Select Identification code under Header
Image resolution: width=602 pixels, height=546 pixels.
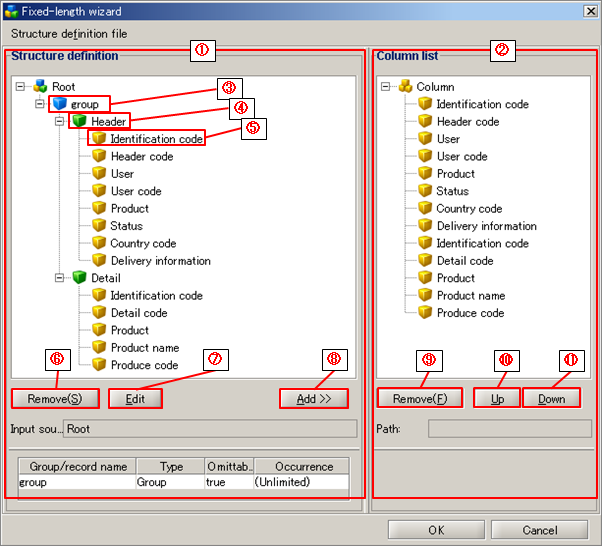coord(156,139)
